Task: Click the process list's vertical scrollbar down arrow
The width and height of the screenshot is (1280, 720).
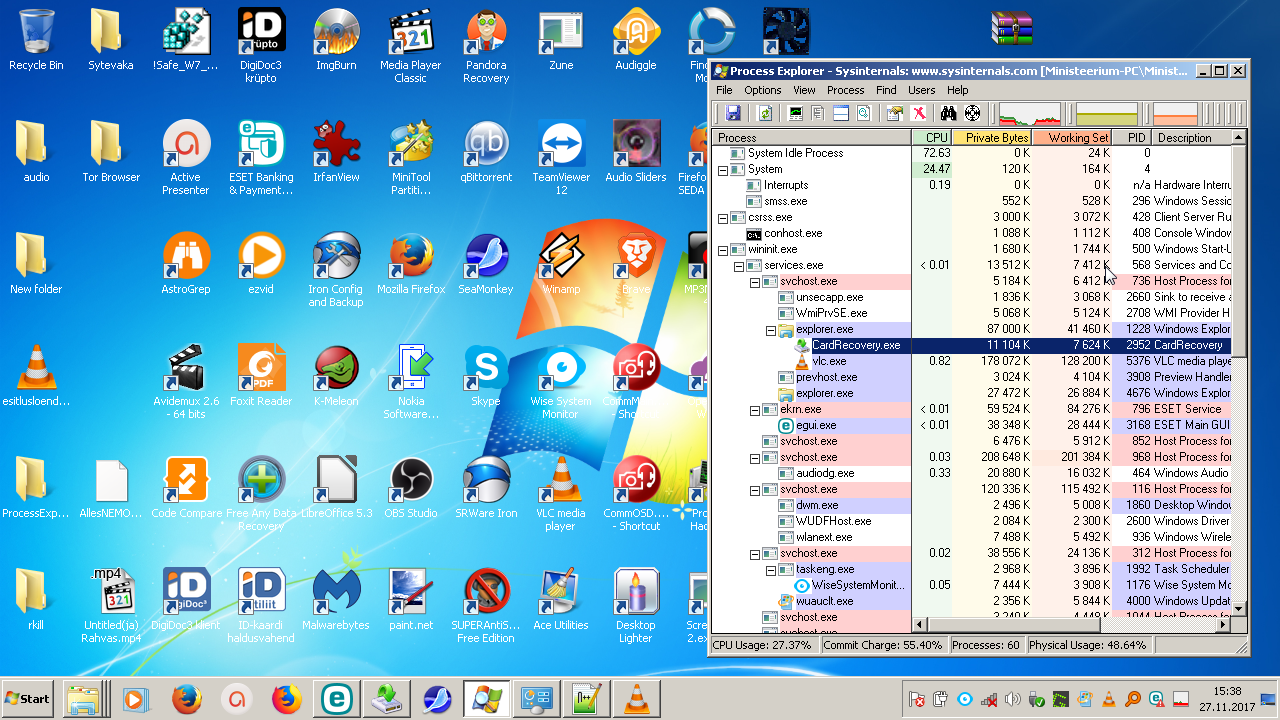Action: click(x=1239, y=608)
